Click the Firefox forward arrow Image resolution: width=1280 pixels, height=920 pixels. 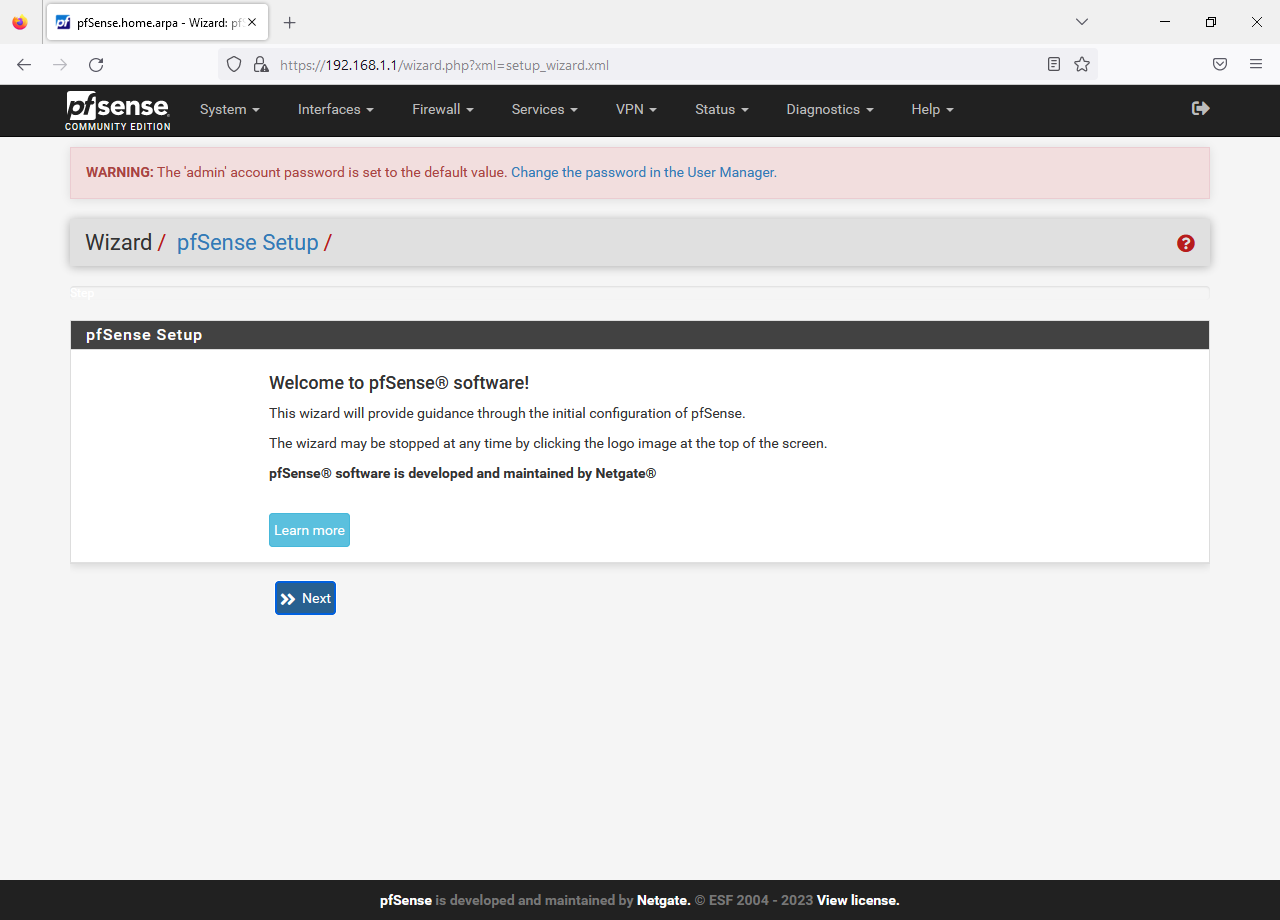[x=60, y=64]
